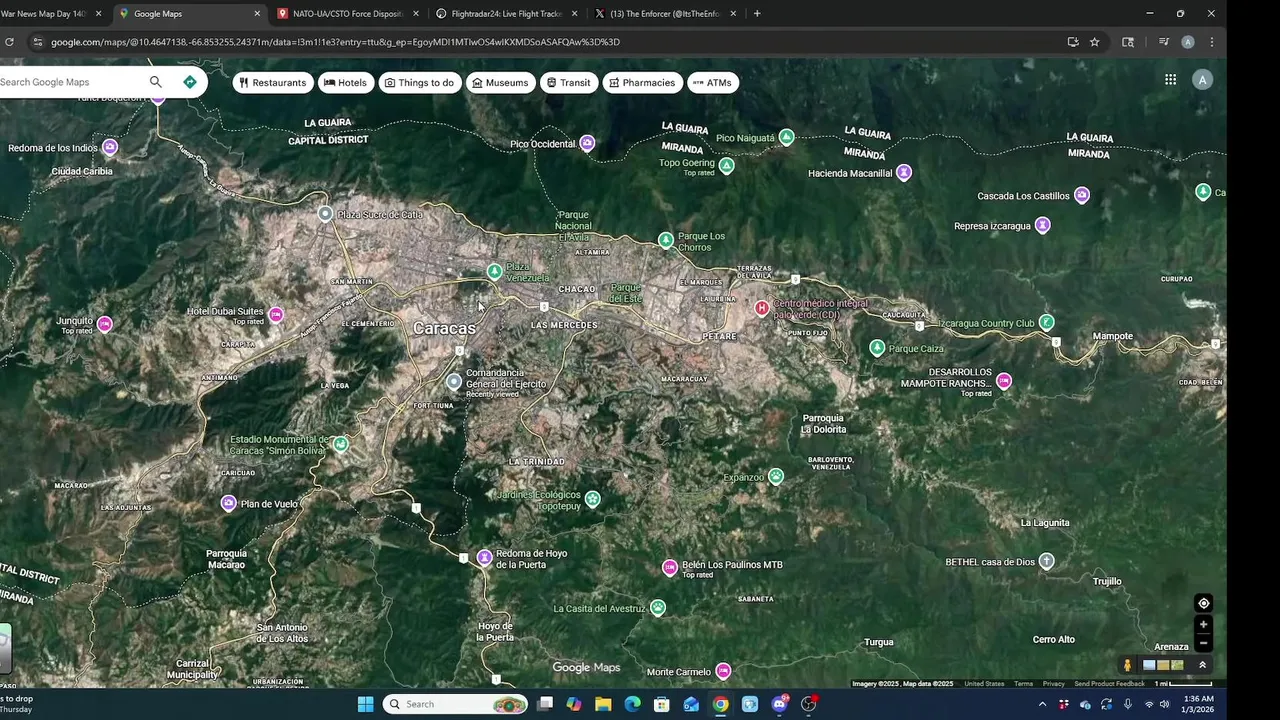Select the Monte Carmelo pin

click(x=723, y=671)
